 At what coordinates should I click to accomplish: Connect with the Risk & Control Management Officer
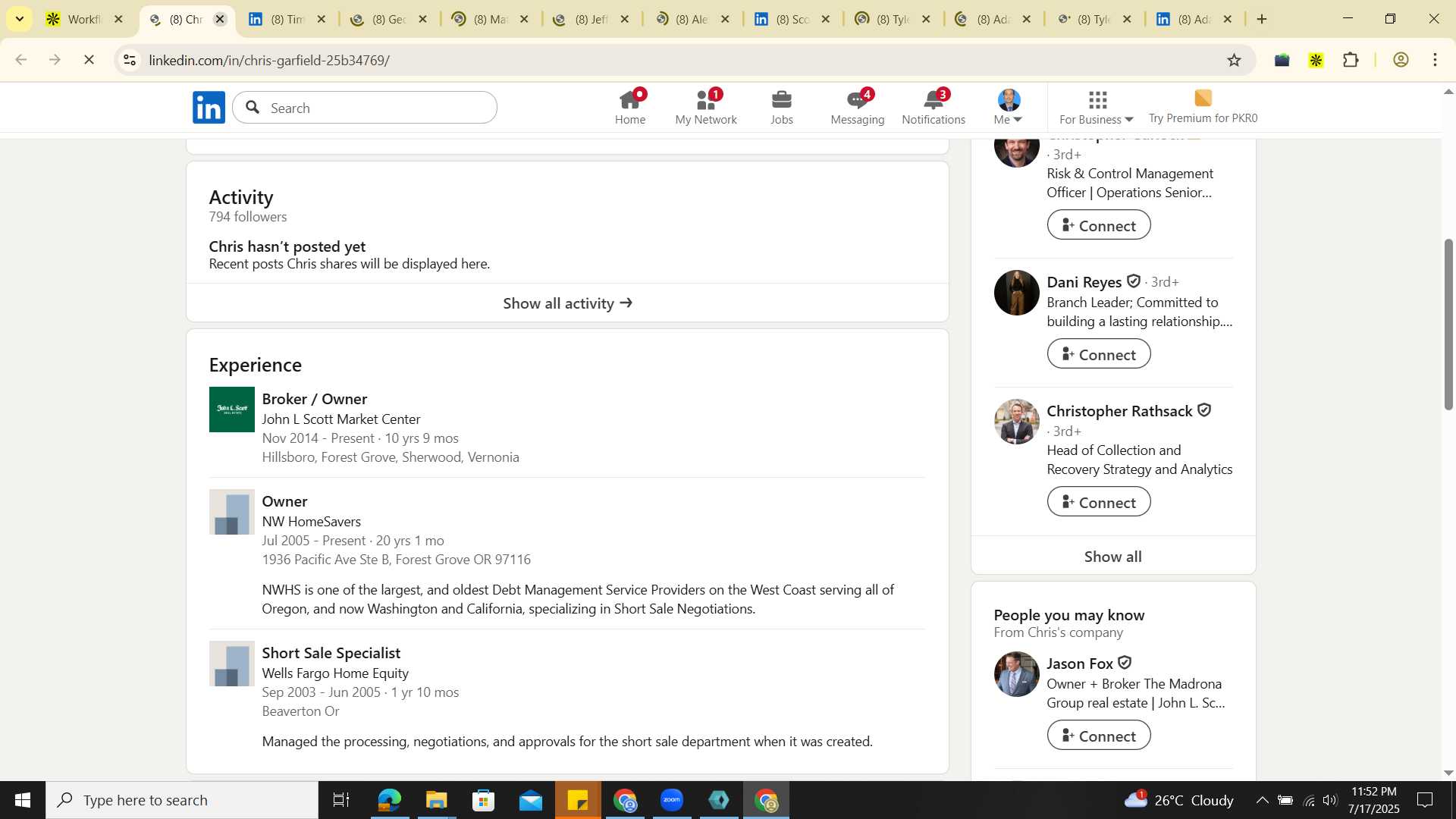coord(1099,225)
